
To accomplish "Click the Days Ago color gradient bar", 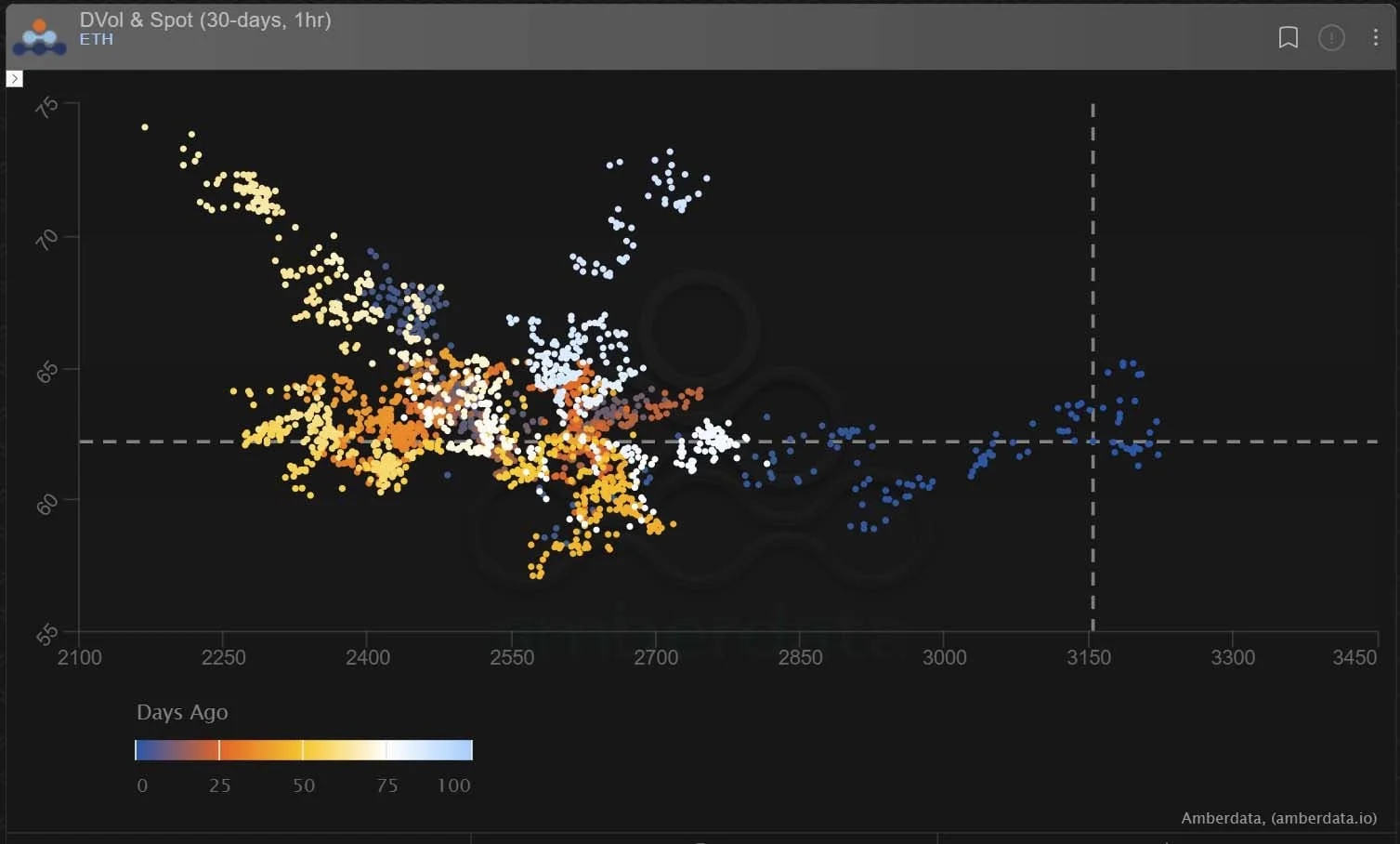I will coord(304,750).
